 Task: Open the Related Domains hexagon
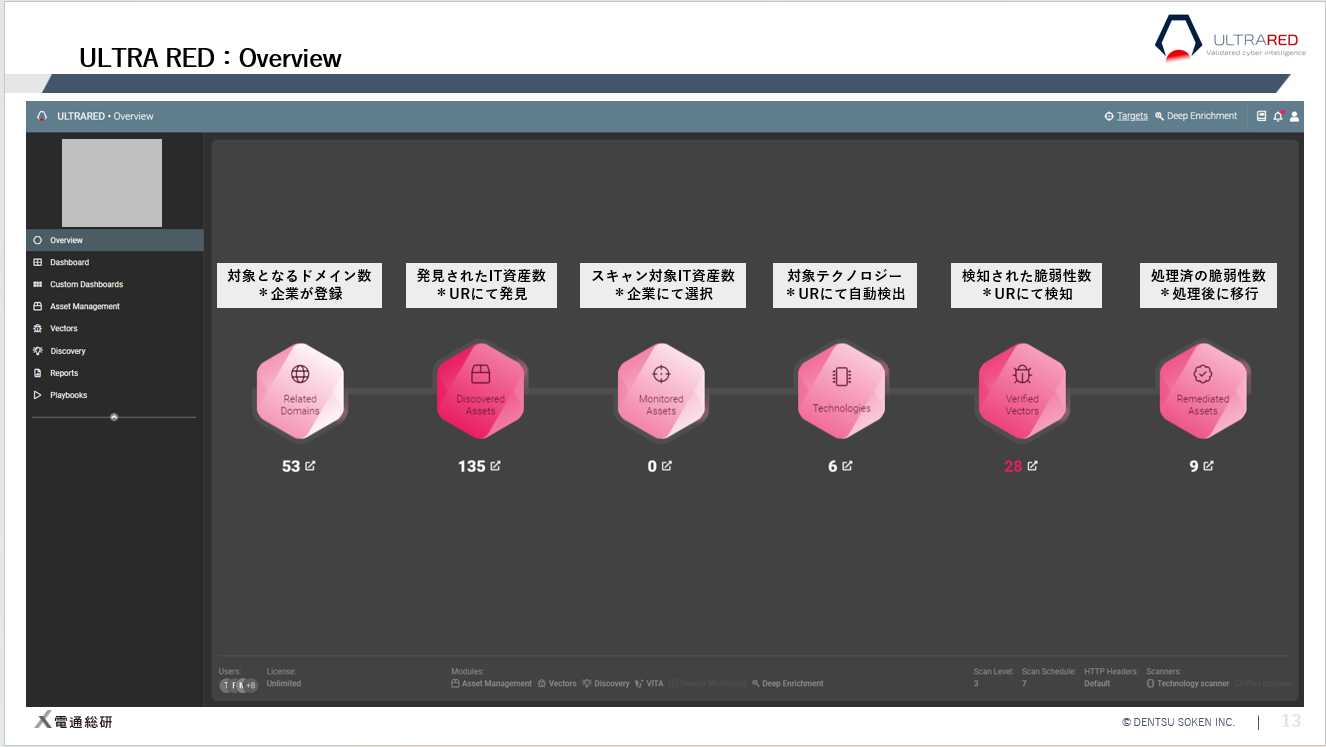(300, 389)
